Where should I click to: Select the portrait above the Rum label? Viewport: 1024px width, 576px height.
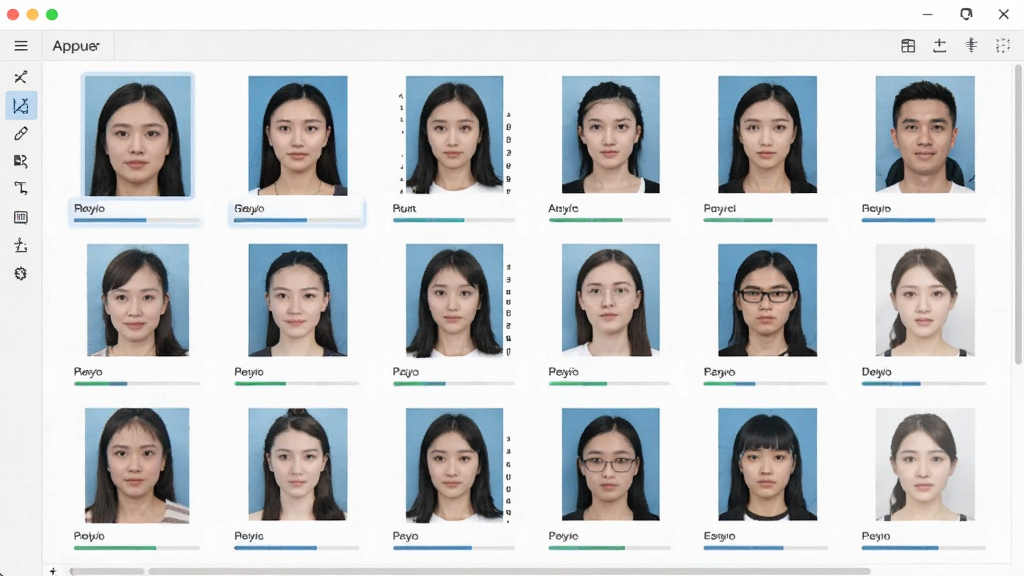tap(455, 135)
